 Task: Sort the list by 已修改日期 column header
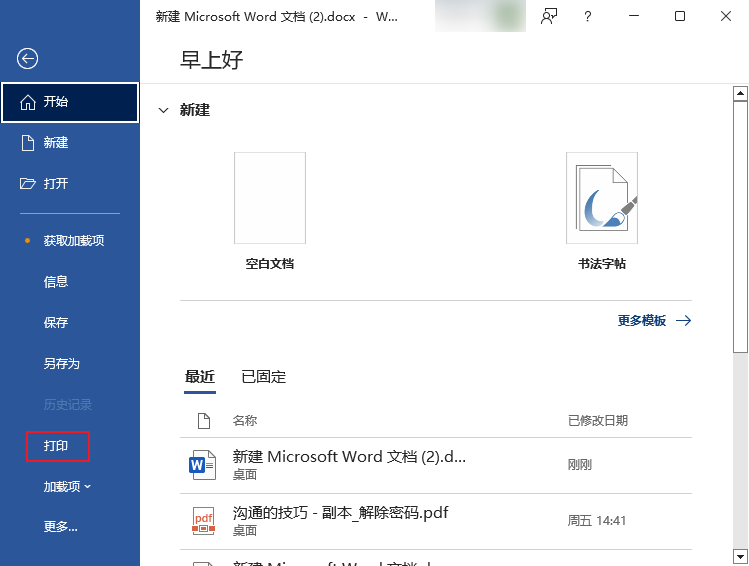(598, 421)
